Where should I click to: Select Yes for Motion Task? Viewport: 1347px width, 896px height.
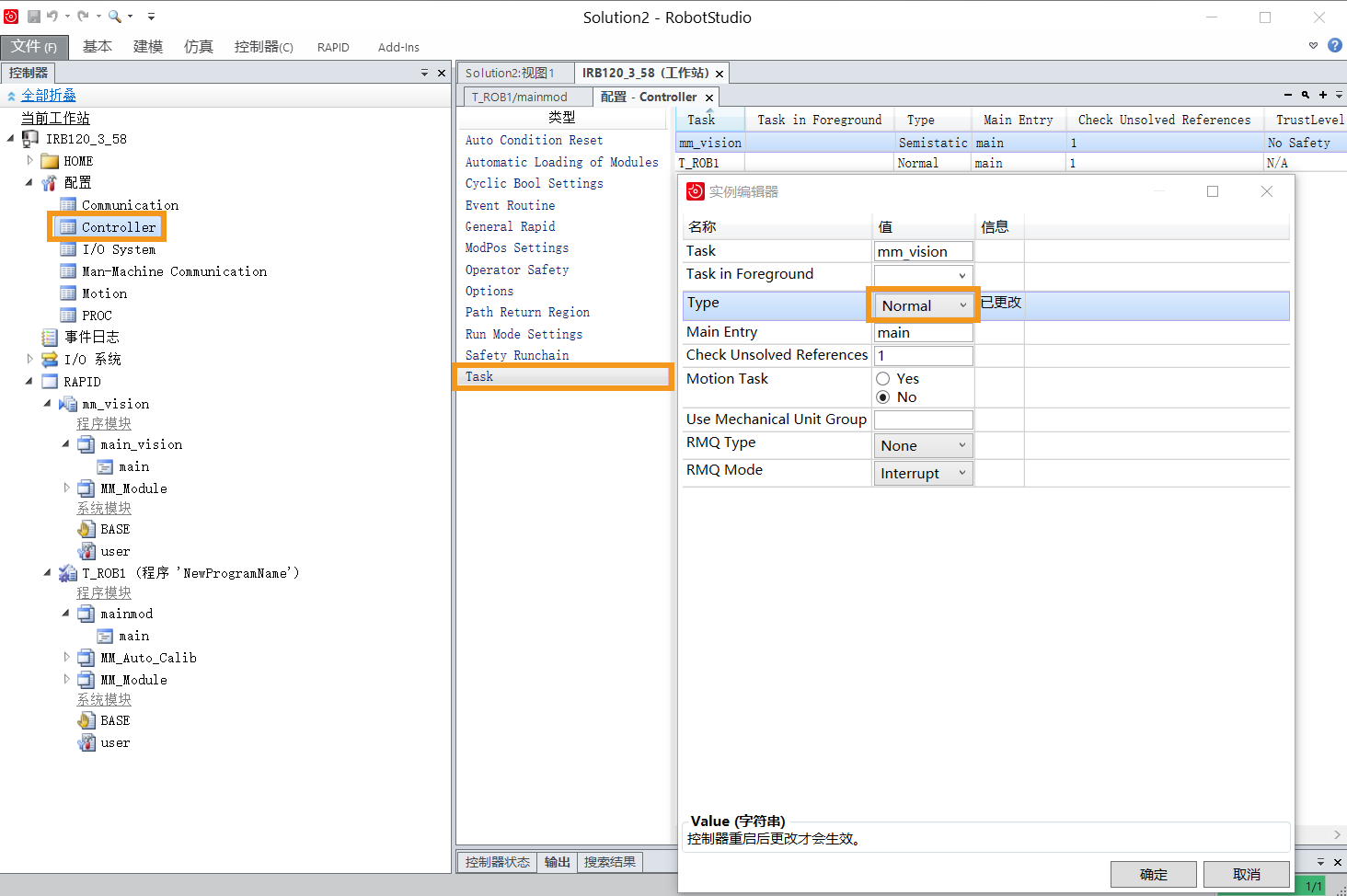click(883, 379)
